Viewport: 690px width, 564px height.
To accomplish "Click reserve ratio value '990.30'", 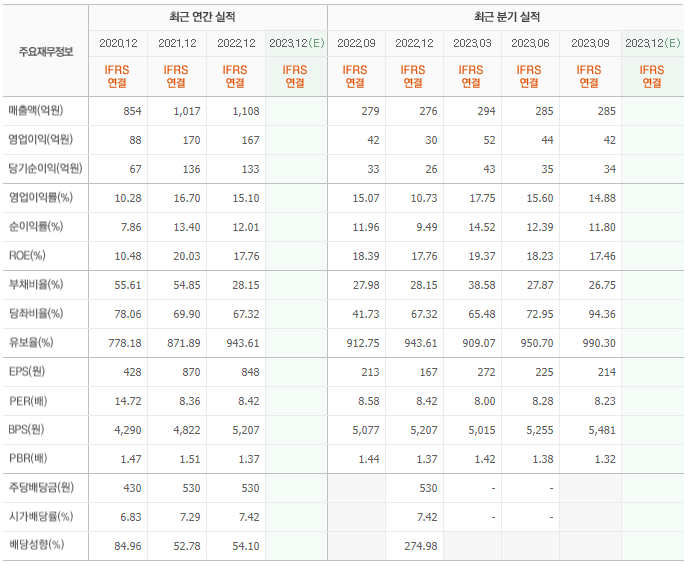I will pos(599,344).
